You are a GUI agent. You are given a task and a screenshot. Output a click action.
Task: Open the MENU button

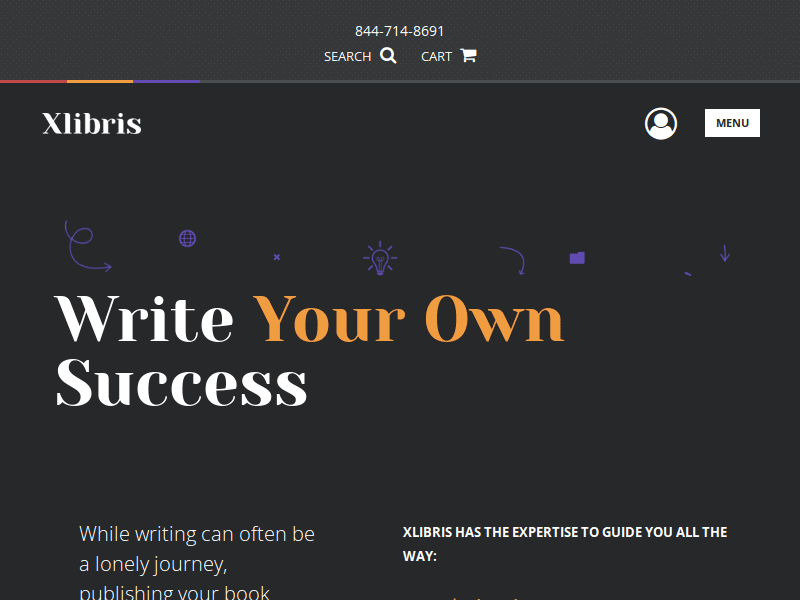pos(732,123)
